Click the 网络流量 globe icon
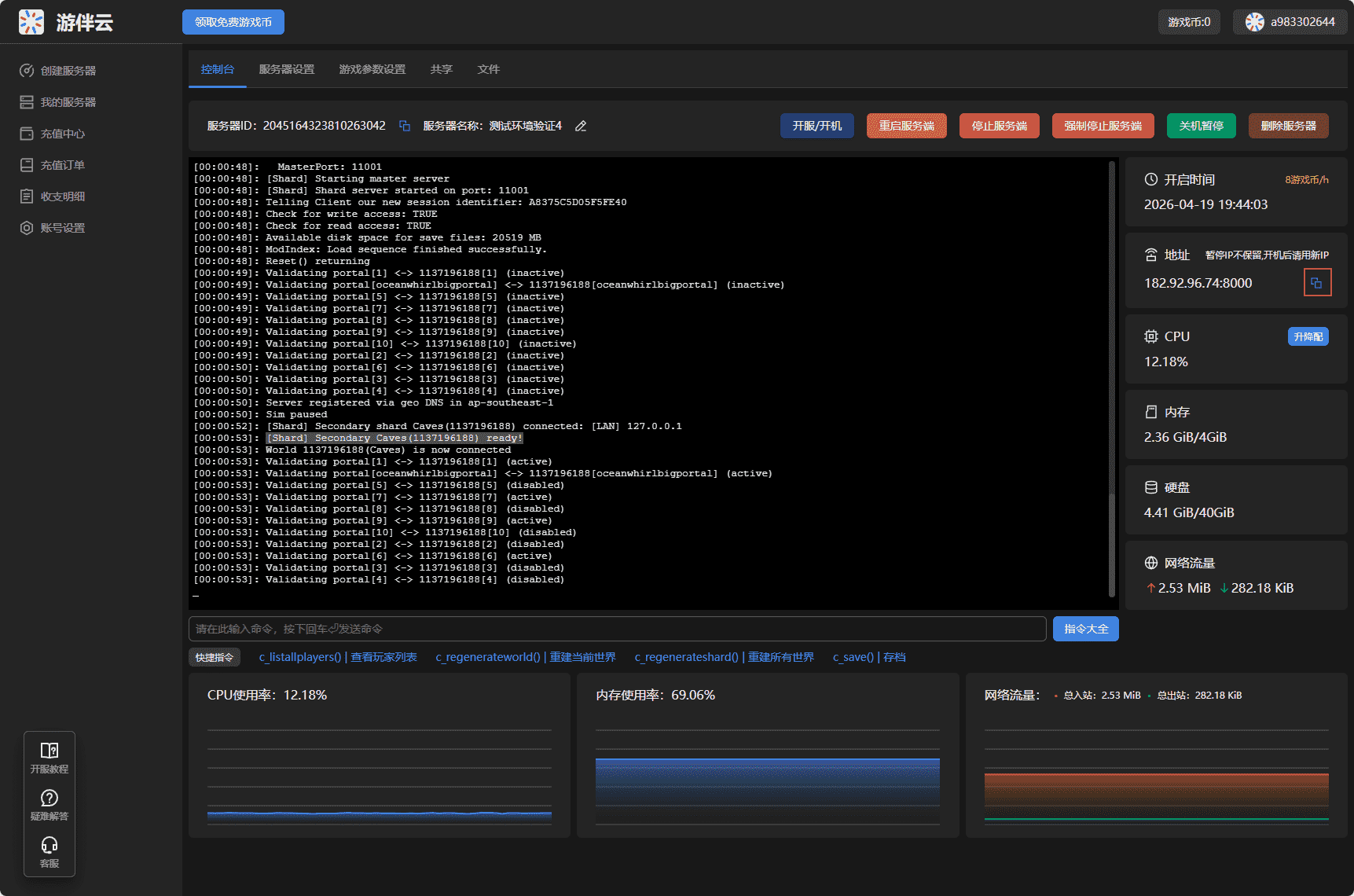Image resolution: width=1354 pixels, height=896 pixels. (x=1151, y=563)
